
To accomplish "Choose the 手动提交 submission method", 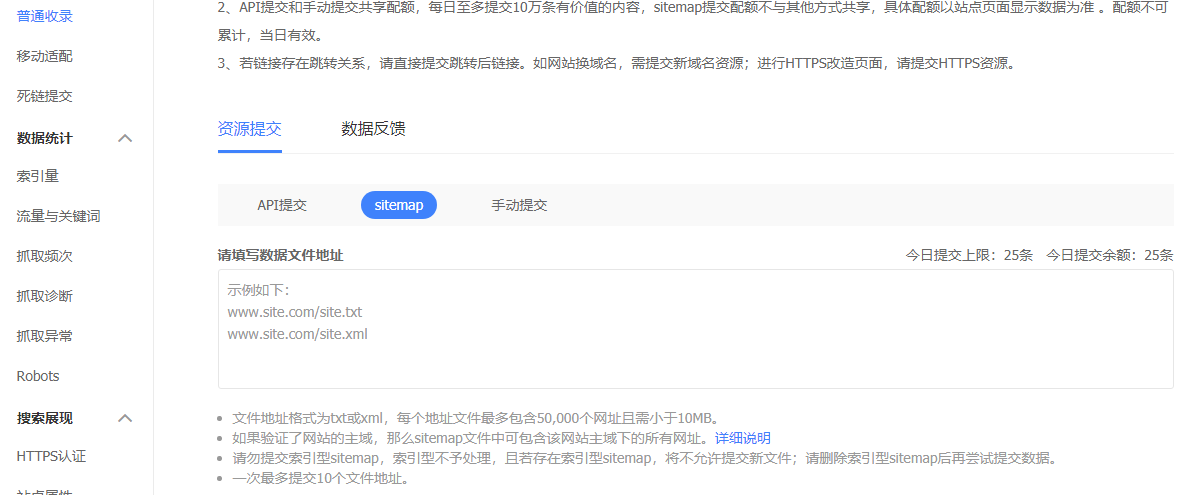I will 519,205.
